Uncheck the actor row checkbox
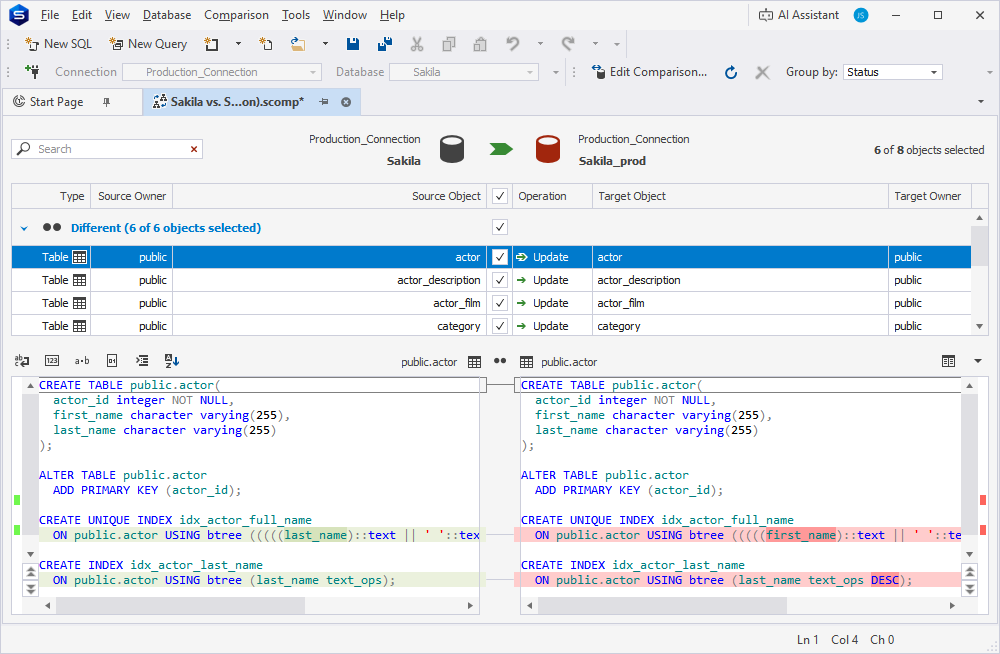Viewport: 1000px width, 654px height. (500, 257)
